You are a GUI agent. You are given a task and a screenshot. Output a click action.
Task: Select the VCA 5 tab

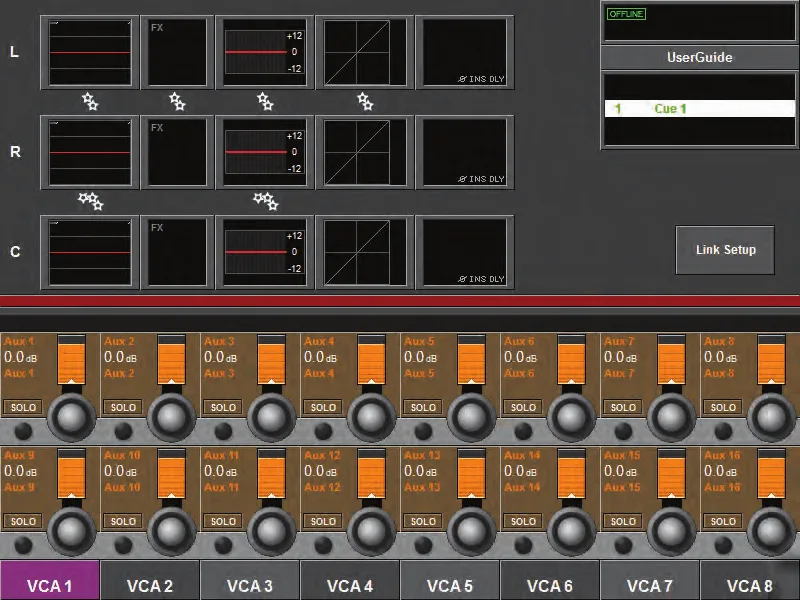[449, 581]
